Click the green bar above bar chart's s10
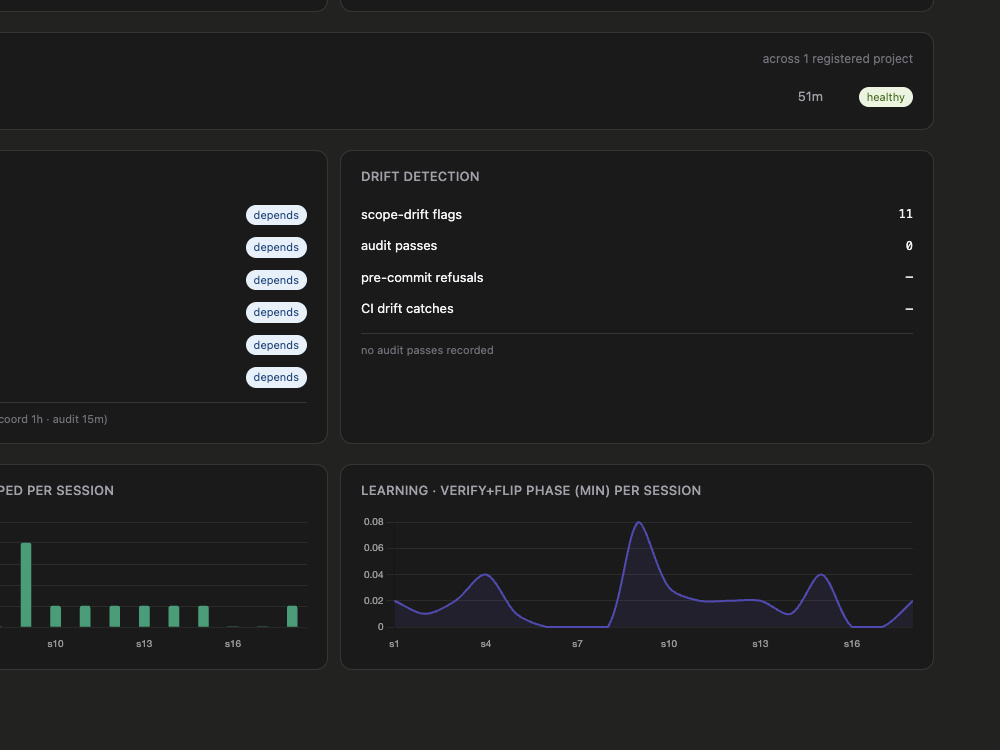The image size is (1000, 750). (55, 616)
